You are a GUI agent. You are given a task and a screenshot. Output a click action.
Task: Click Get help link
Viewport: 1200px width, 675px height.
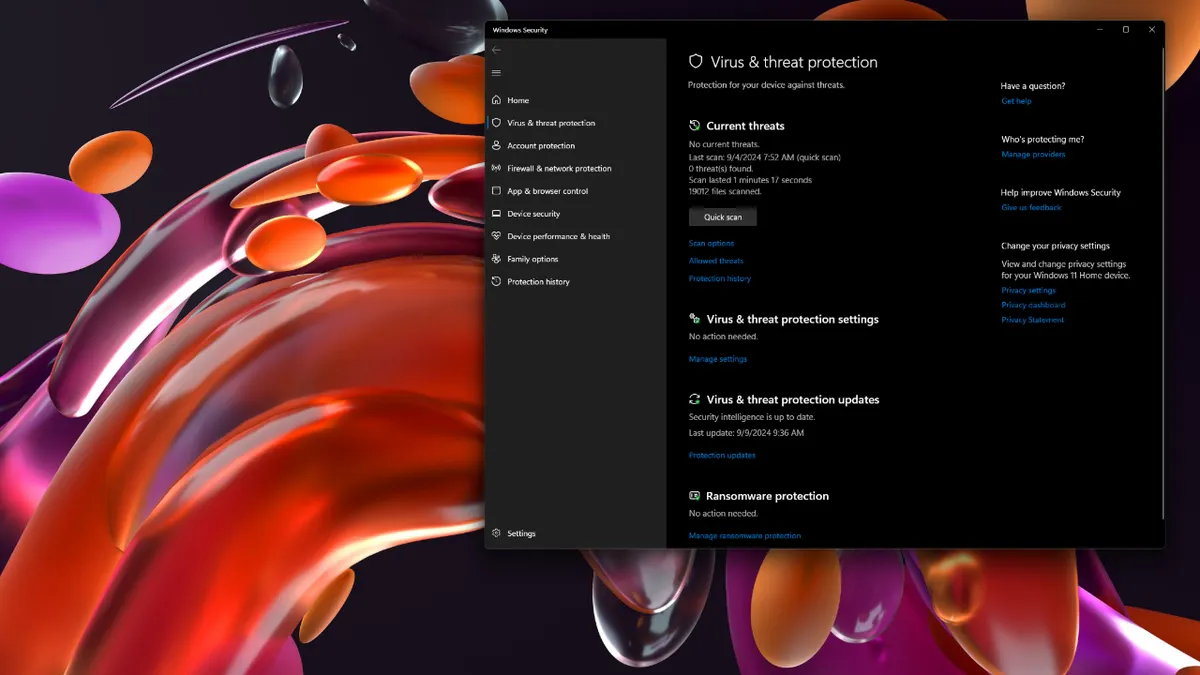click(x=1016, y=101)
